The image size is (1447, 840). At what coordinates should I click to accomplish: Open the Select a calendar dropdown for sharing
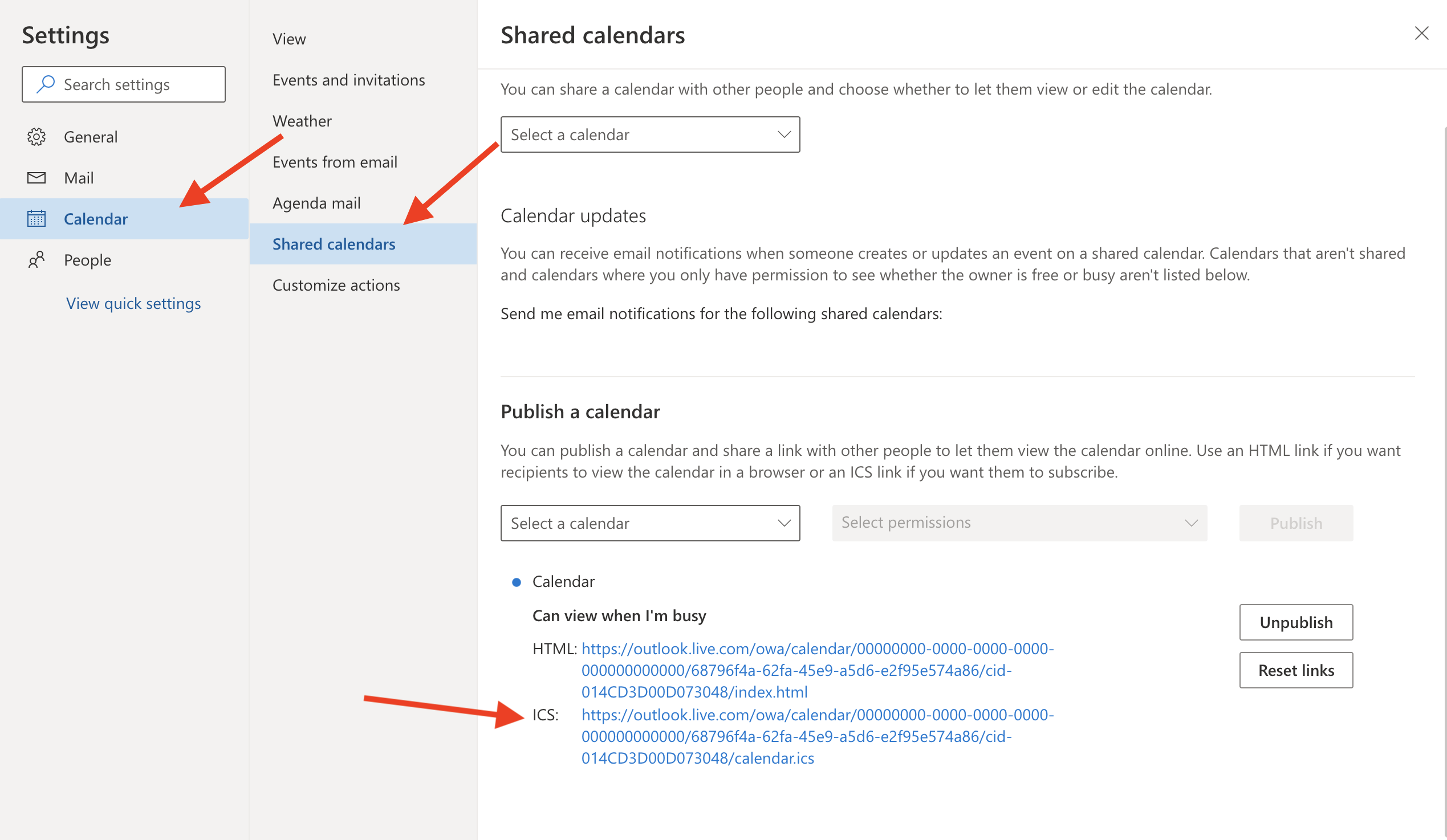(x=649, y=134)
